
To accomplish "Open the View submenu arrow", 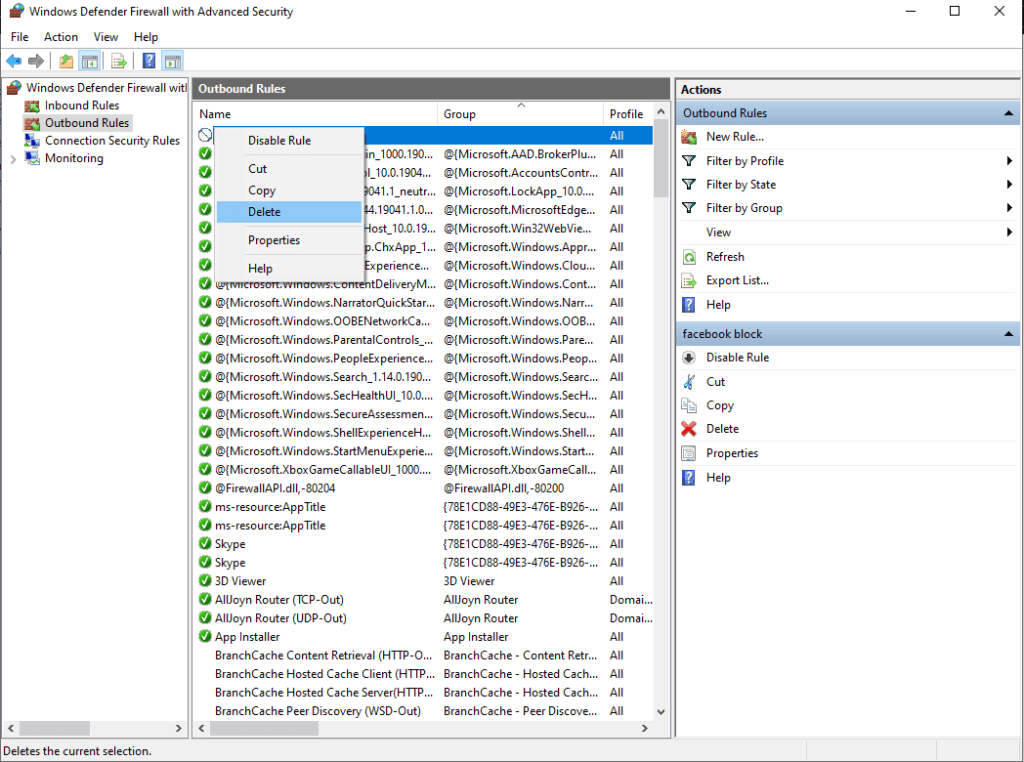I will (x=1010, y=232).
